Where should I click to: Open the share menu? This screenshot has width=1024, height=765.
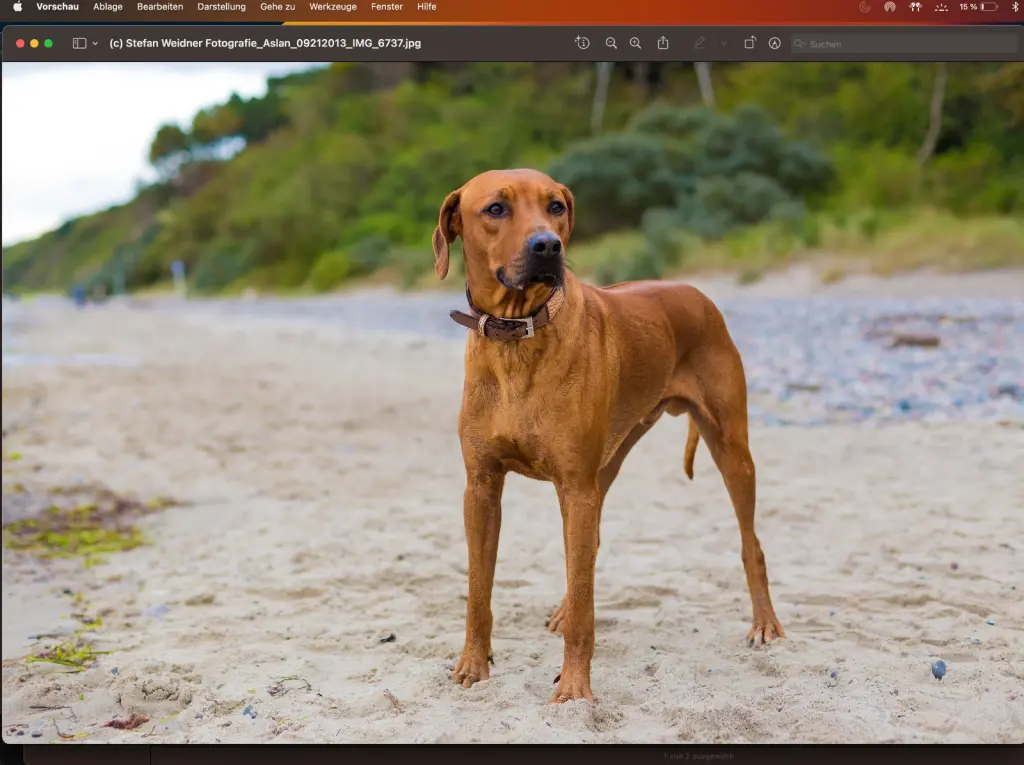click(x=663, y=42)
